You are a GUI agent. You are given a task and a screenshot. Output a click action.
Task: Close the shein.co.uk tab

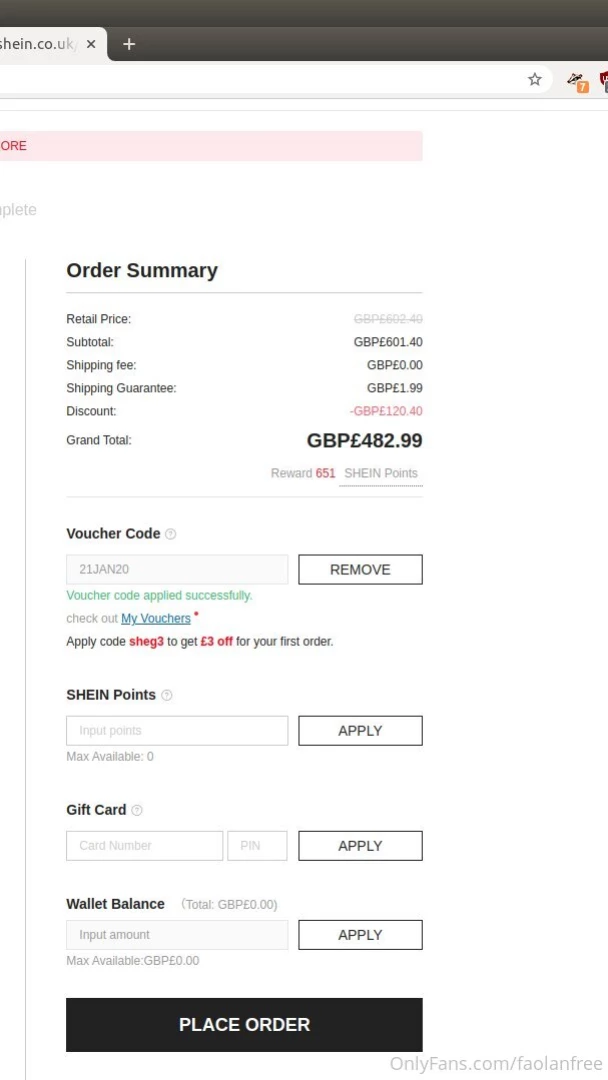tap(91, 44)
